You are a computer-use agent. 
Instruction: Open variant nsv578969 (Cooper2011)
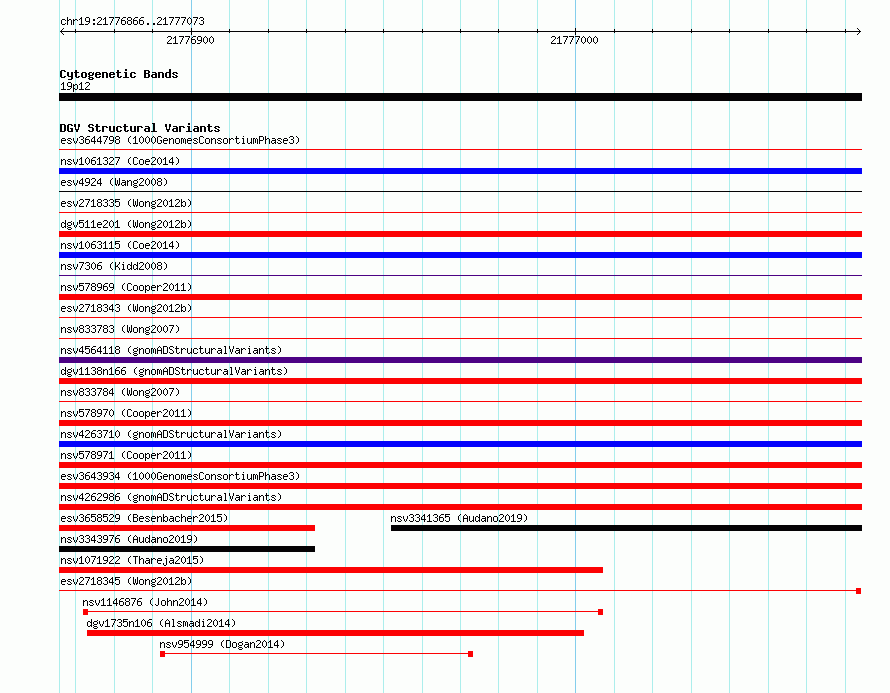click(x=126, y=287)
